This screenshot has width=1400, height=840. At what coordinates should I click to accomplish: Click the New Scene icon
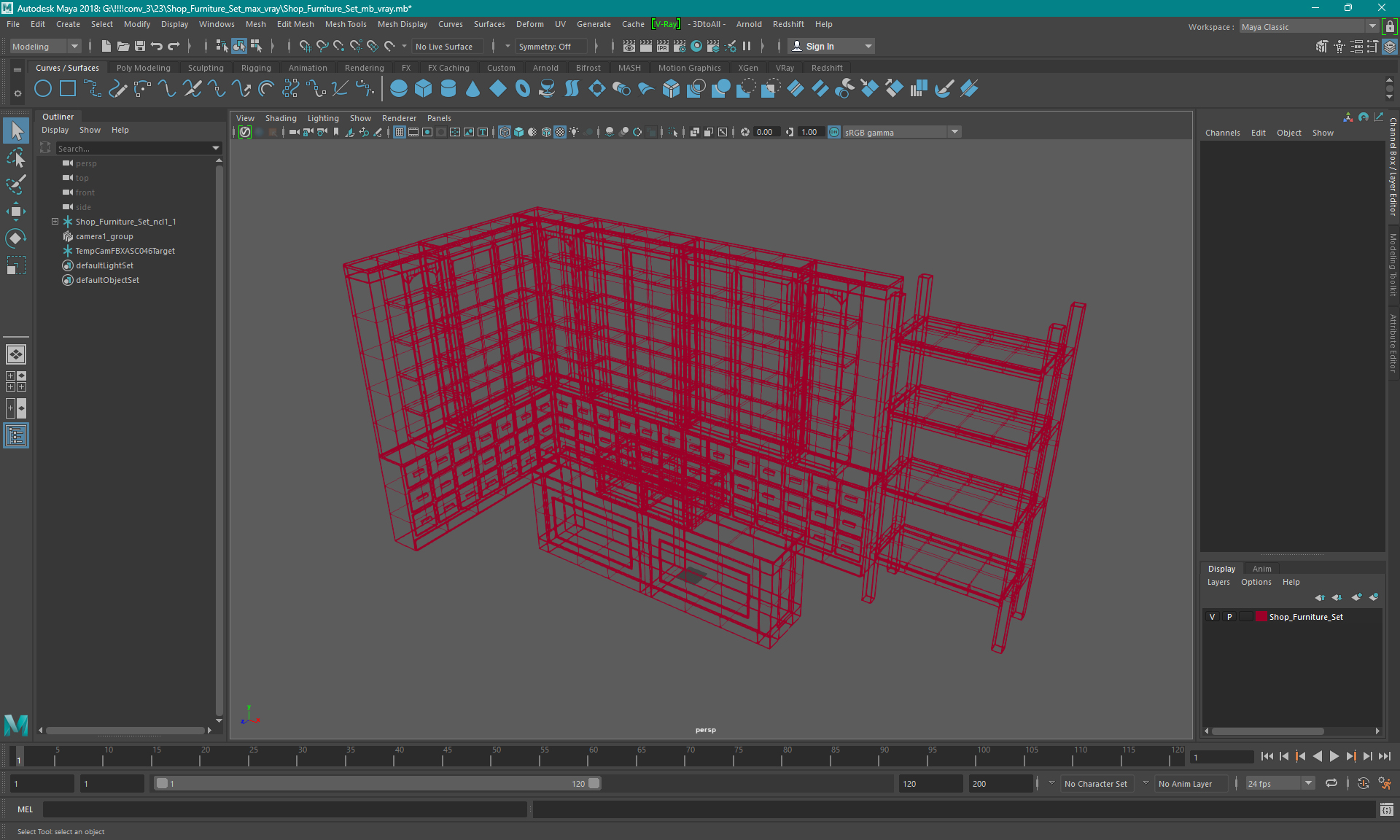point(106,46)
